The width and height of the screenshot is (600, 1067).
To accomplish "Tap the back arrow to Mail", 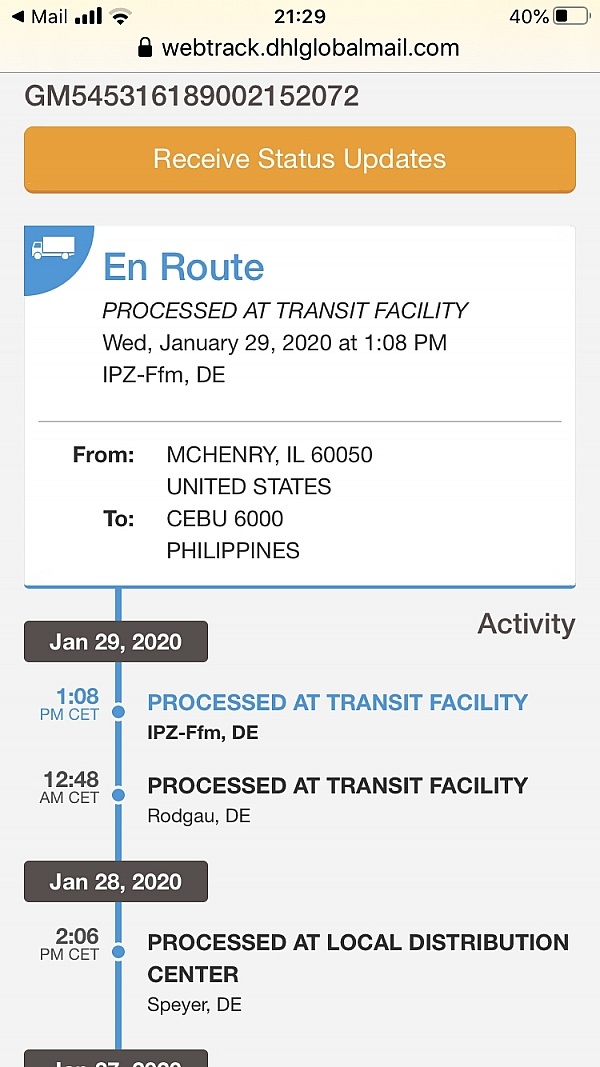I will pyautogui.click(x=17, y=16).
